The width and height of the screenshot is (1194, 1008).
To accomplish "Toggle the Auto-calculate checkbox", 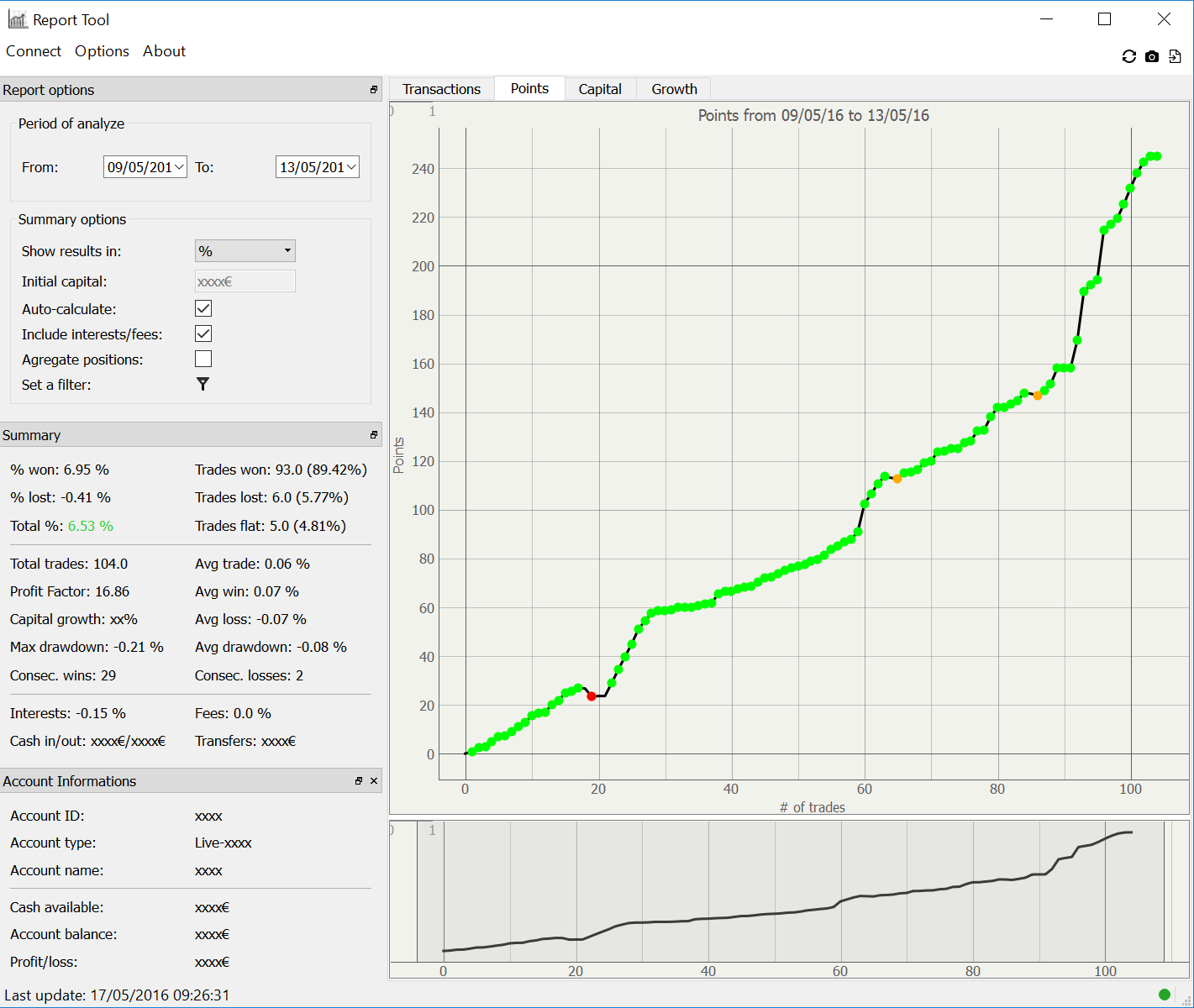I will (x=203, y=308).
